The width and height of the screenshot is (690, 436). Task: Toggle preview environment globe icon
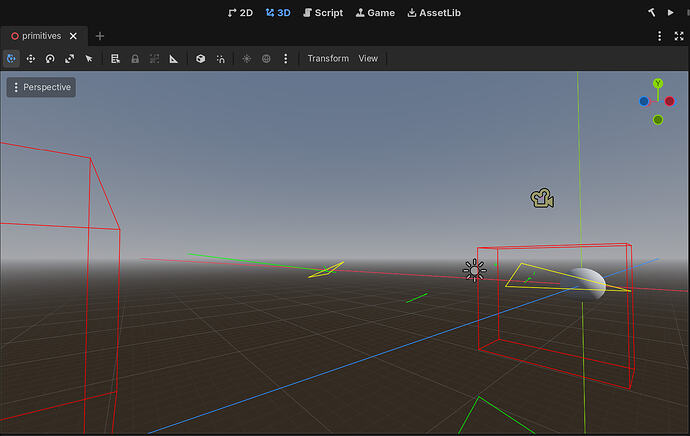pyautogui.click(x=266, y=59)
